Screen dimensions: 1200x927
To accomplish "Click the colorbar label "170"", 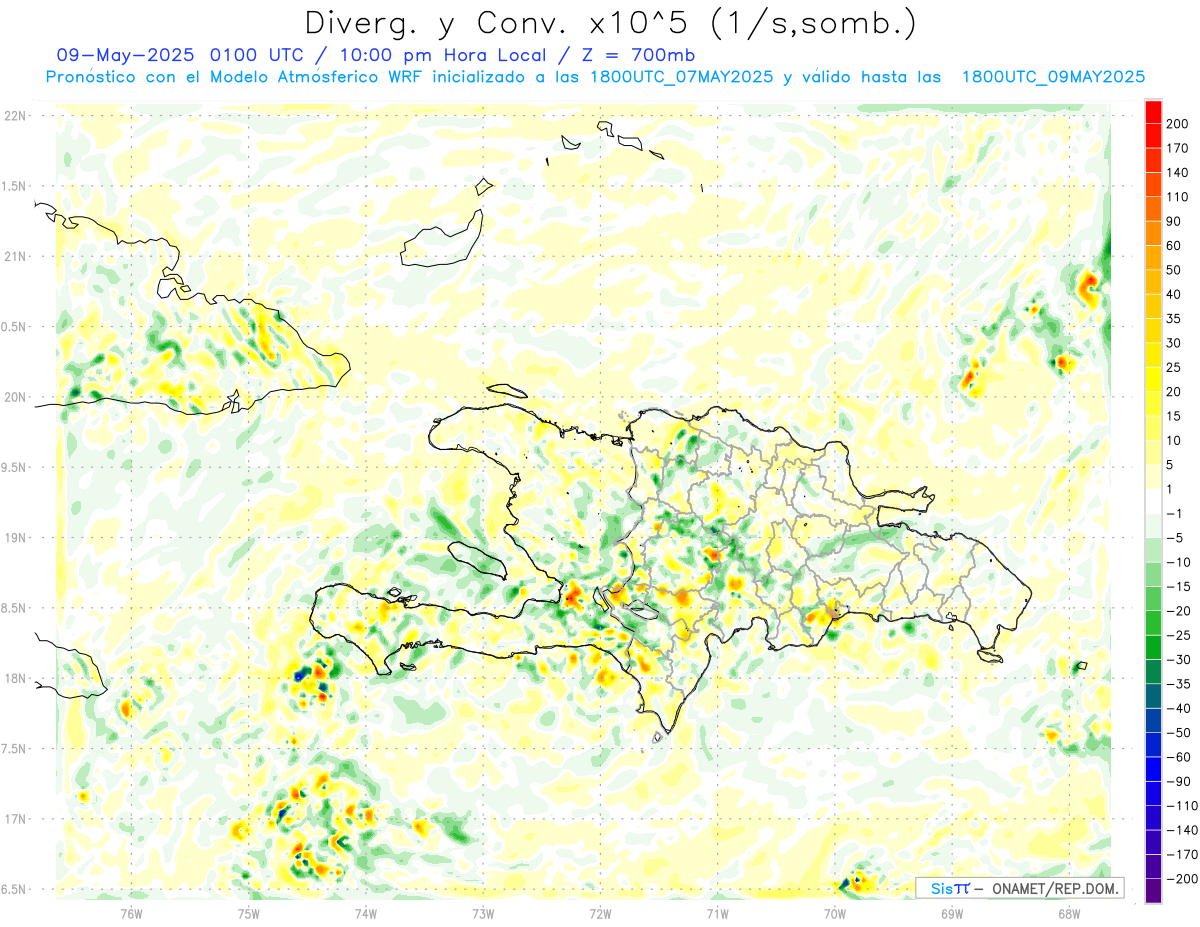I will click(1176, 148).
